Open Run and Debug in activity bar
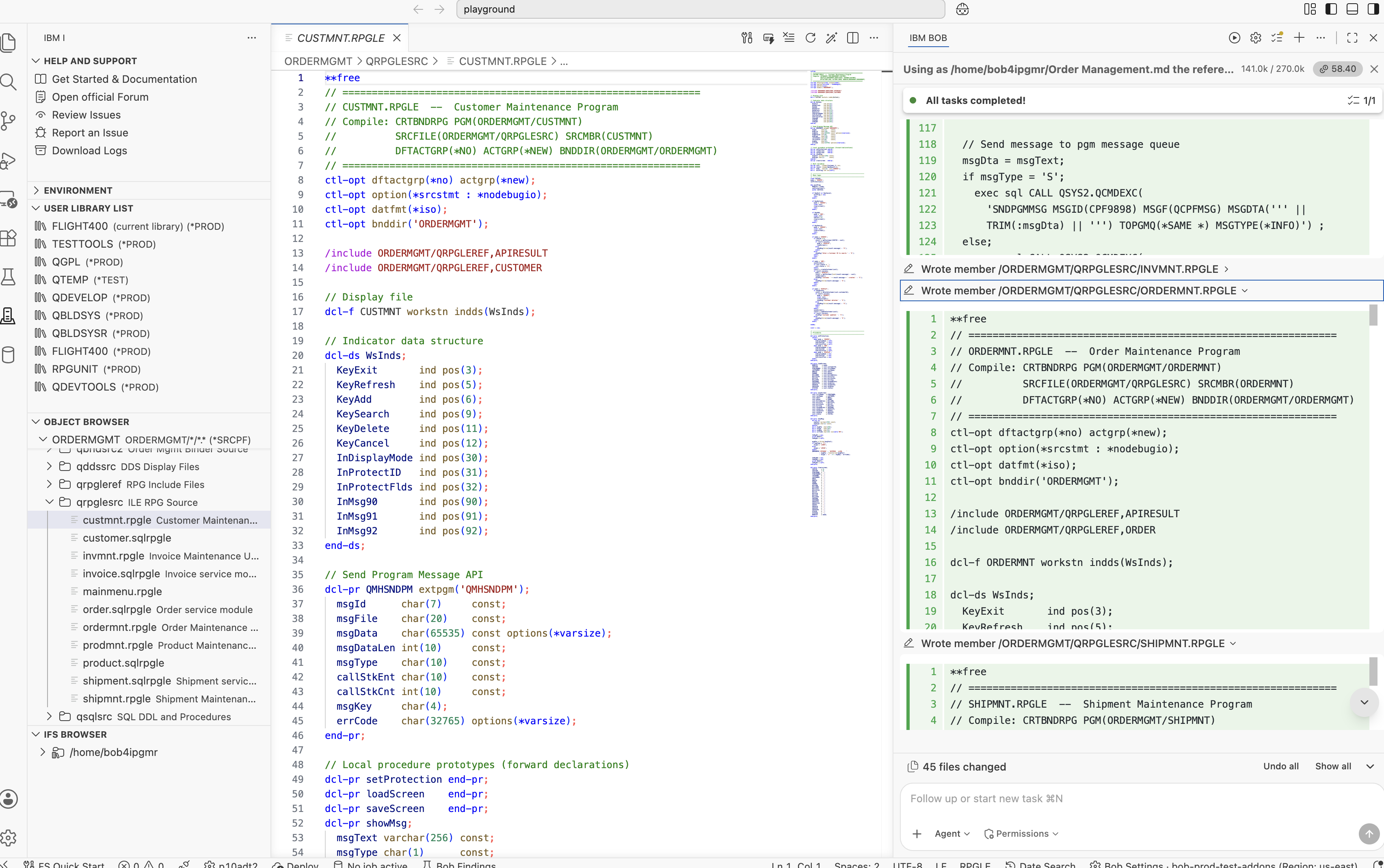This screenshot has height=868, width=1384. coord(8,160)
